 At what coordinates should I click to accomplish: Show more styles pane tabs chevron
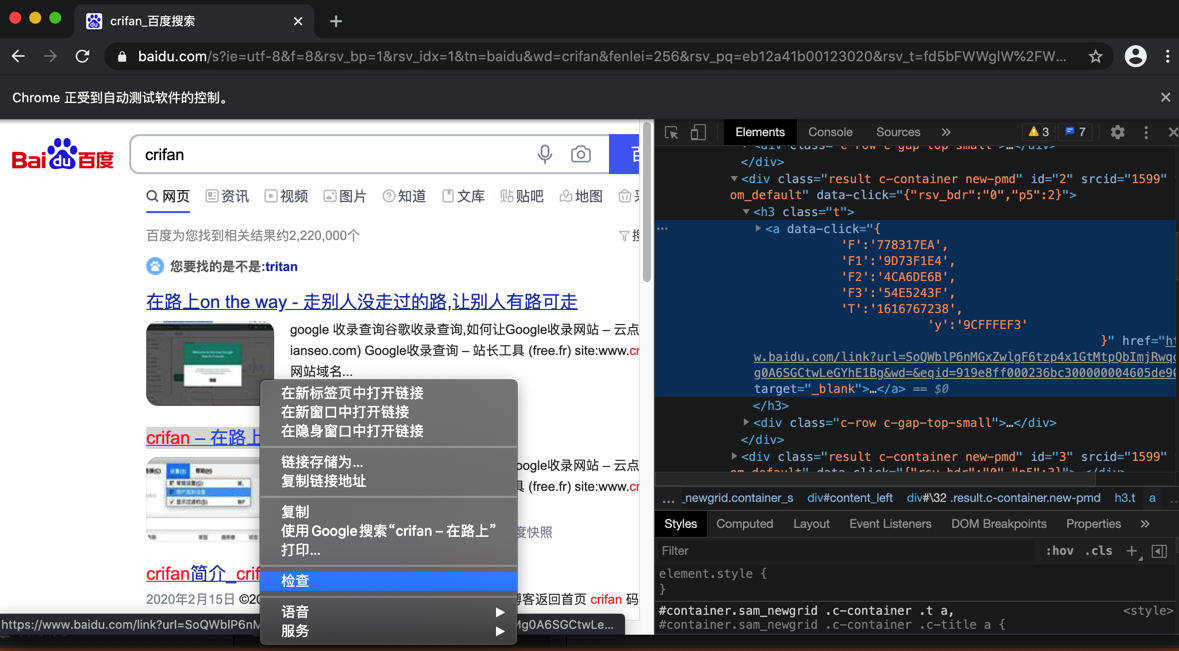point(1144,524)
